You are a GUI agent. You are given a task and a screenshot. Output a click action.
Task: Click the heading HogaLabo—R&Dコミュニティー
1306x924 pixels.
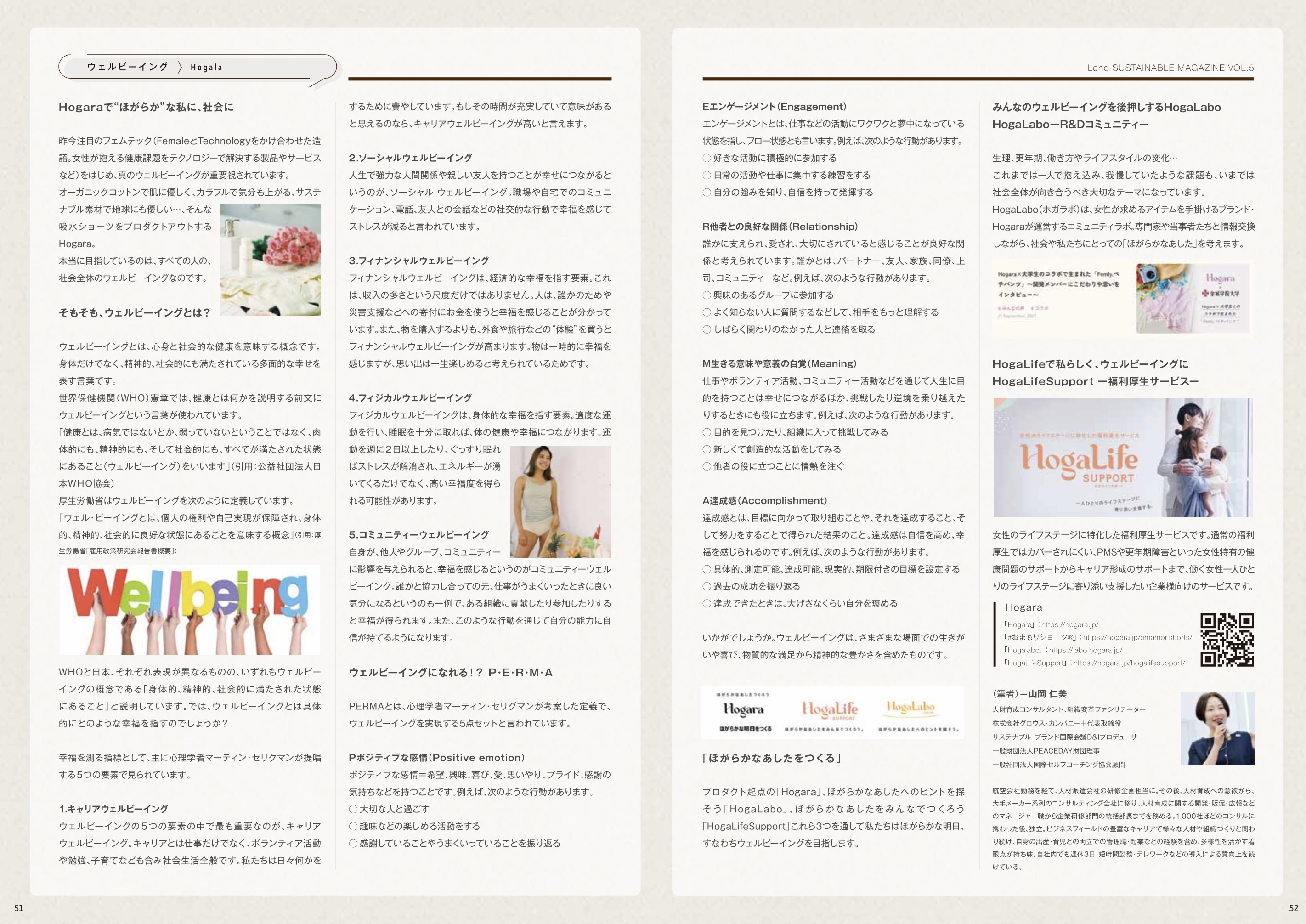tap(1070, 124)
